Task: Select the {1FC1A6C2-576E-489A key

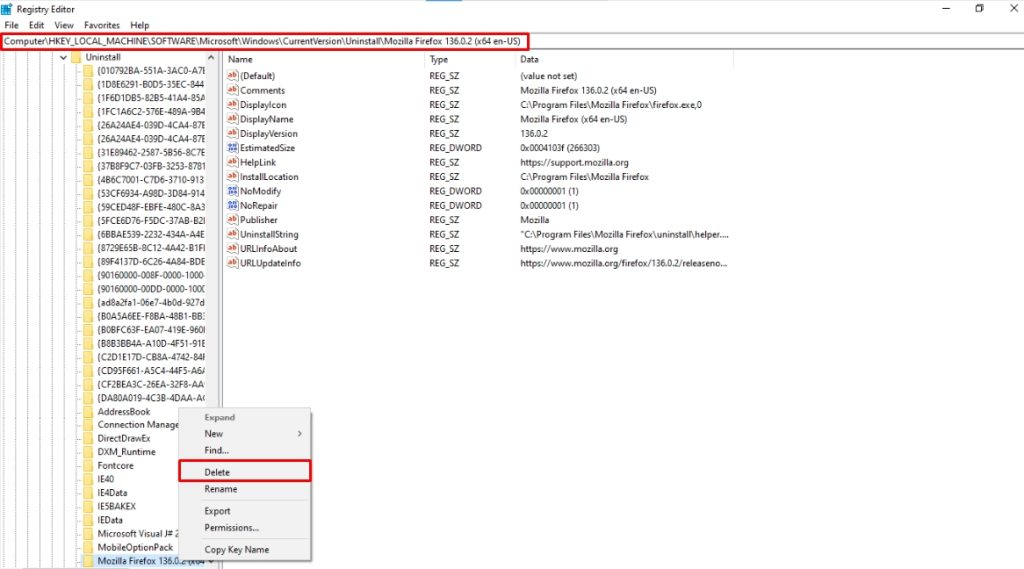Action: click(150, 112)
